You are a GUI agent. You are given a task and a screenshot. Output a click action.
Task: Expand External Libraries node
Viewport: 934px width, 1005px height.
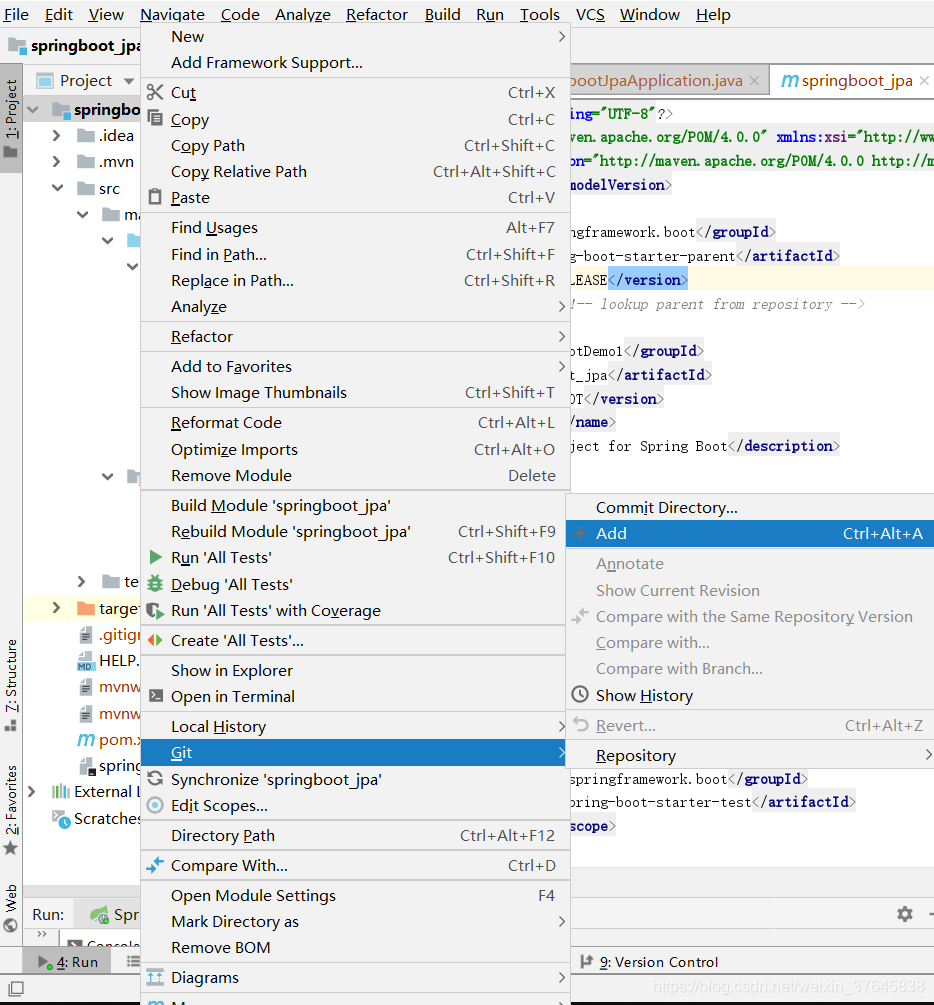click(x=31, y=792)
